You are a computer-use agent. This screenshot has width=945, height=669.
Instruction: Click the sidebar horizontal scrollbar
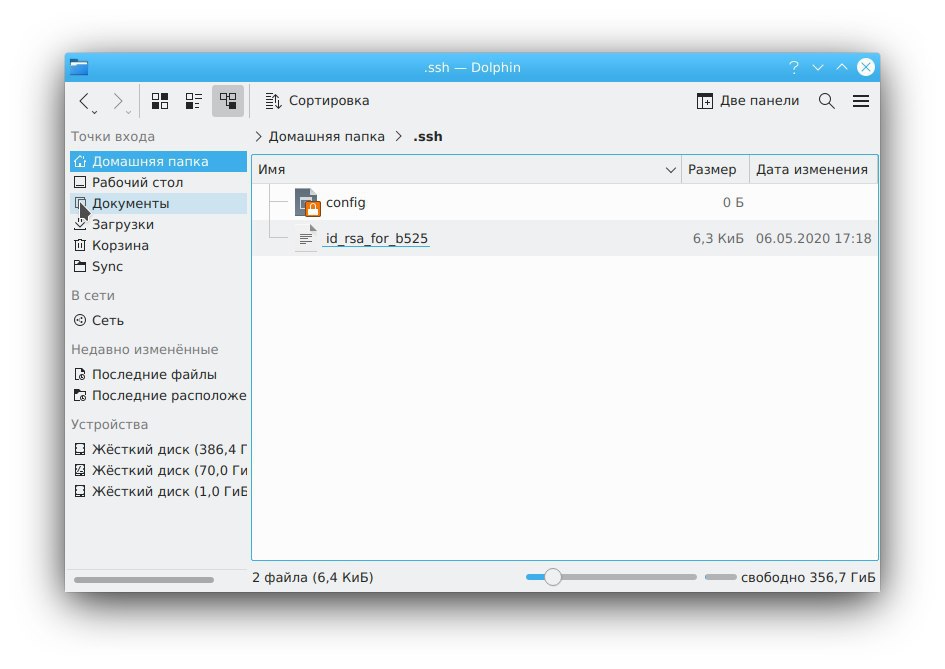143,580
